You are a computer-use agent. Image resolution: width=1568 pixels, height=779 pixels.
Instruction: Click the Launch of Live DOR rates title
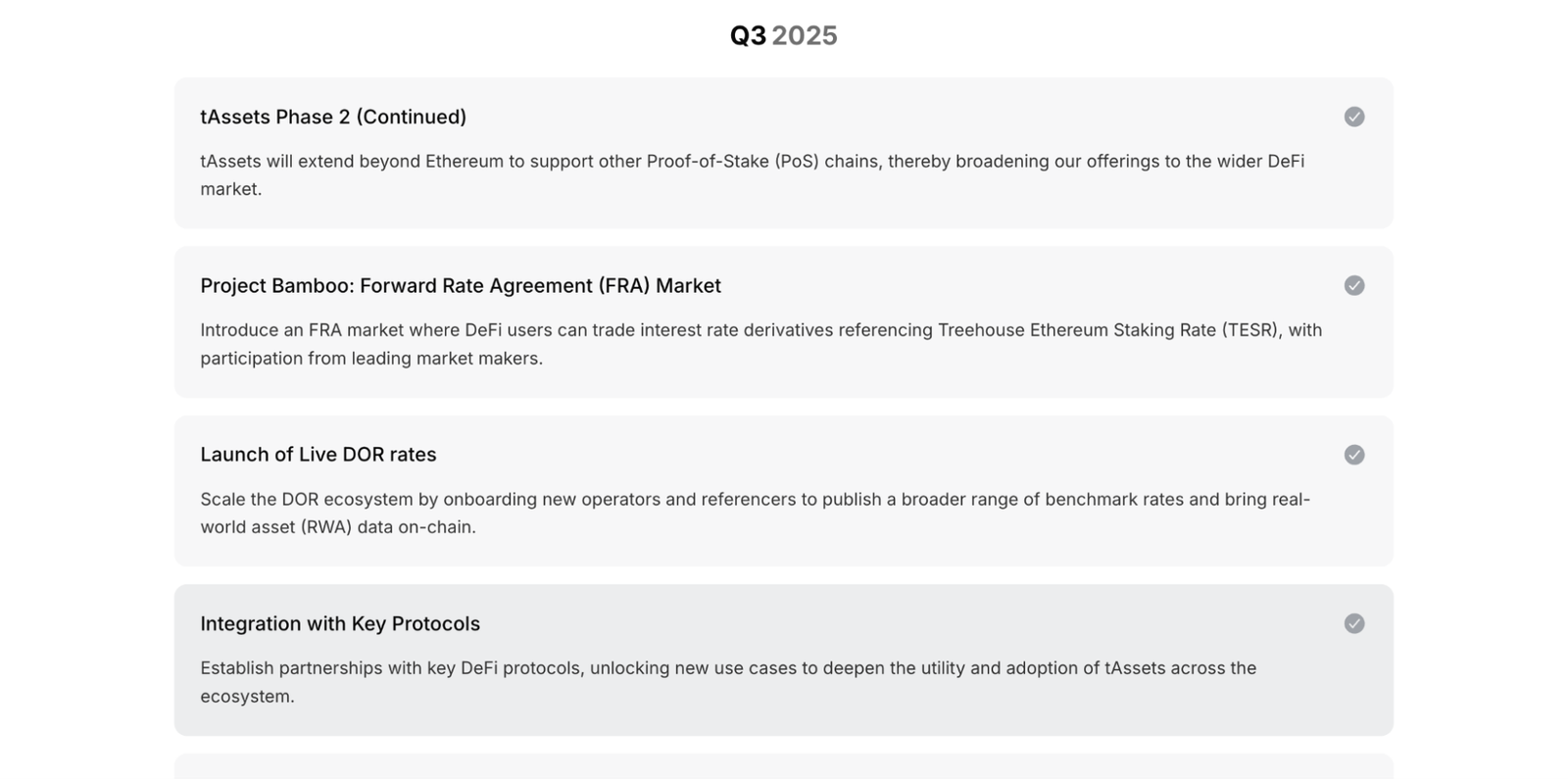tap(318, 455)
